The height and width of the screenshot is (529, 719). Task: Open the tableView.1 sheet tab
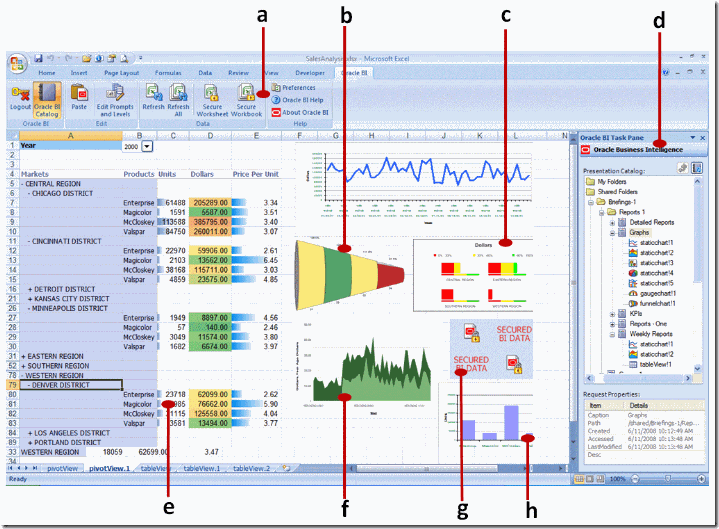tap(201, 468)
